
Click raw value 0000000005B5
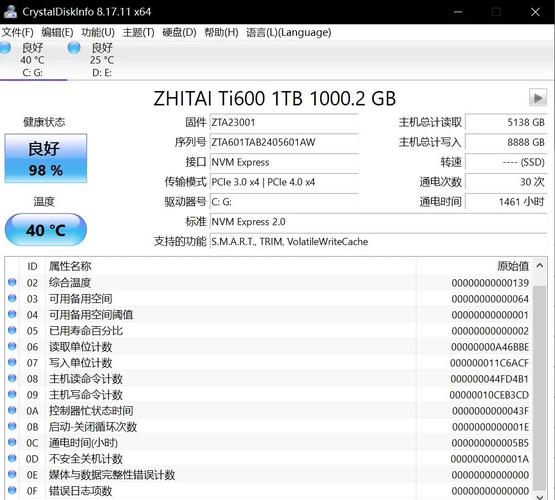490,443
